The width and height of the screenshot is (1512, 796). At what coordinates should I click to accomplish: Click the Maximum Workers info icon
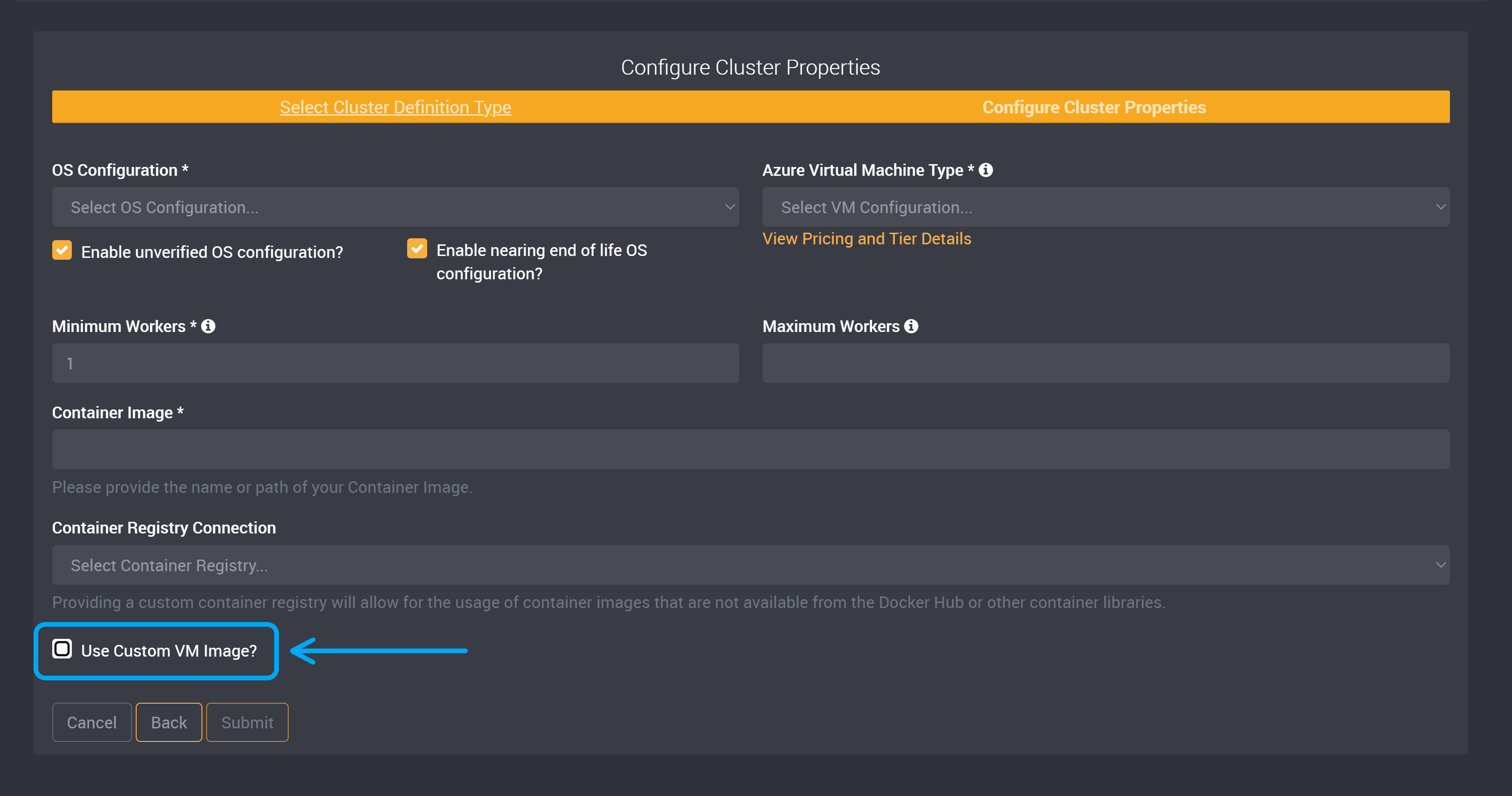coord(911,326)
